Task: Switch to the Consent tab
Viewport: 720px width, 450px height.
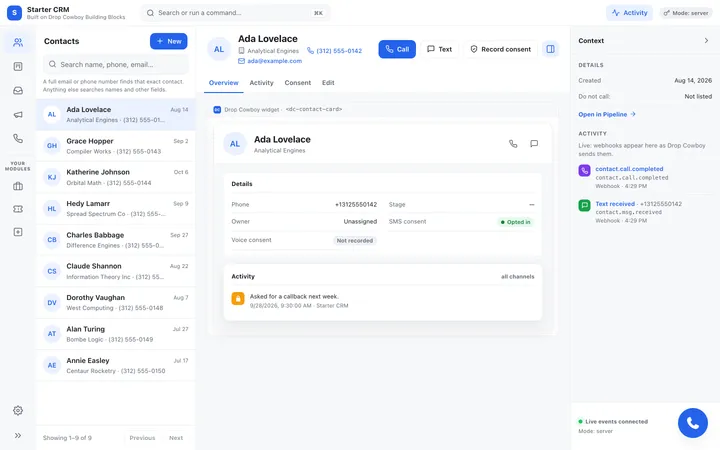Action: click(298, 83)
